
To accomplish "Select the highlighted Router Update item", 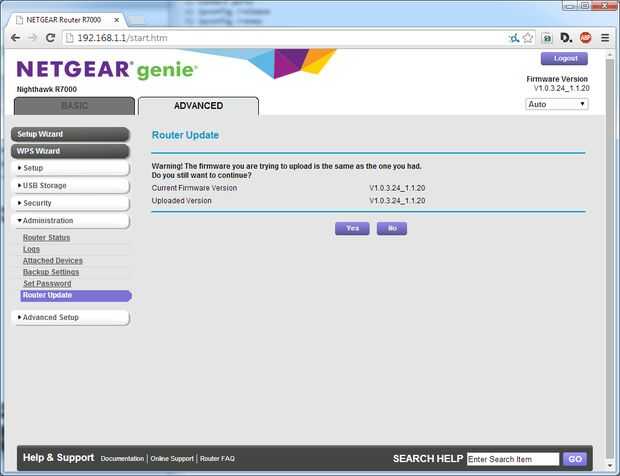I will 75,295.
